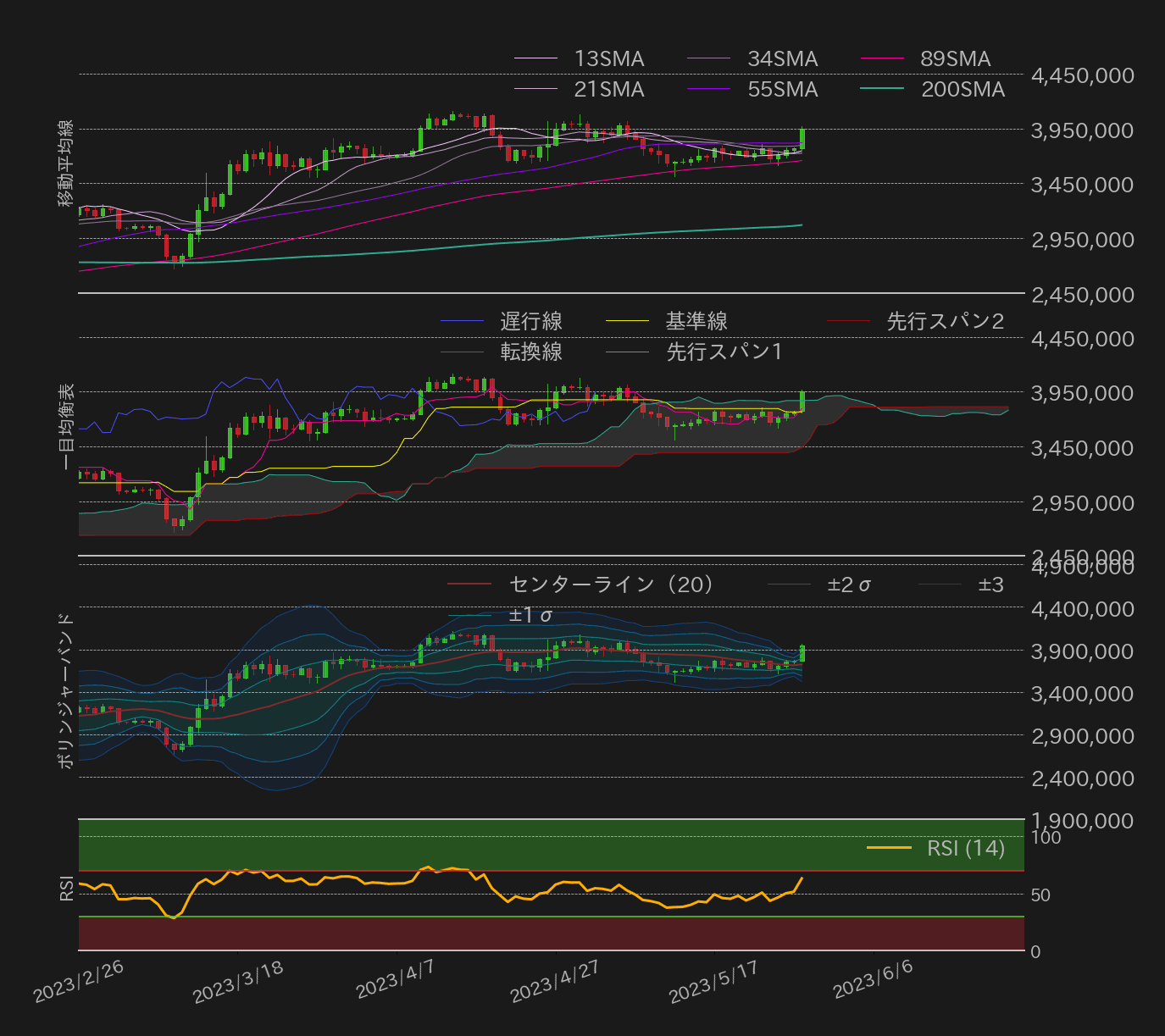This screenshot has height=1036, width=1165.
Task: Toggle the ±3 Bollinger band legend
Action: click(x=940, y=584)
